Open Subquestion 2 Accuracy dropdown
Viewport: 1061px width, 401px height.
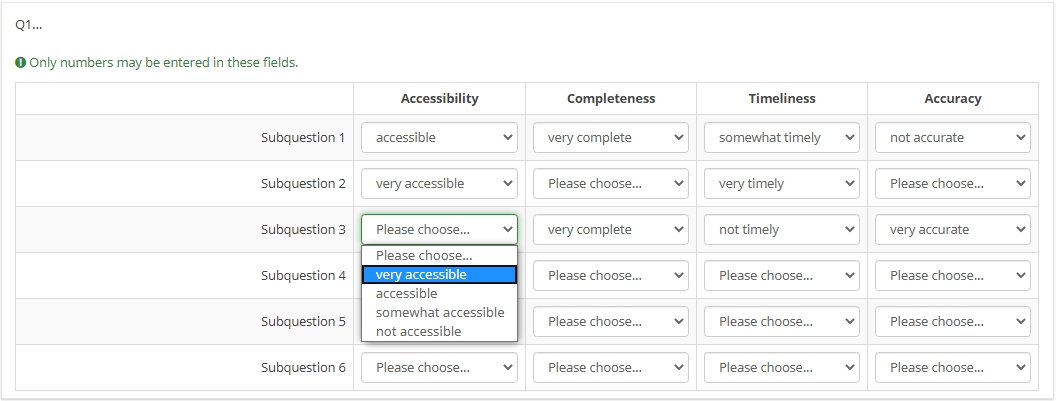952,184
